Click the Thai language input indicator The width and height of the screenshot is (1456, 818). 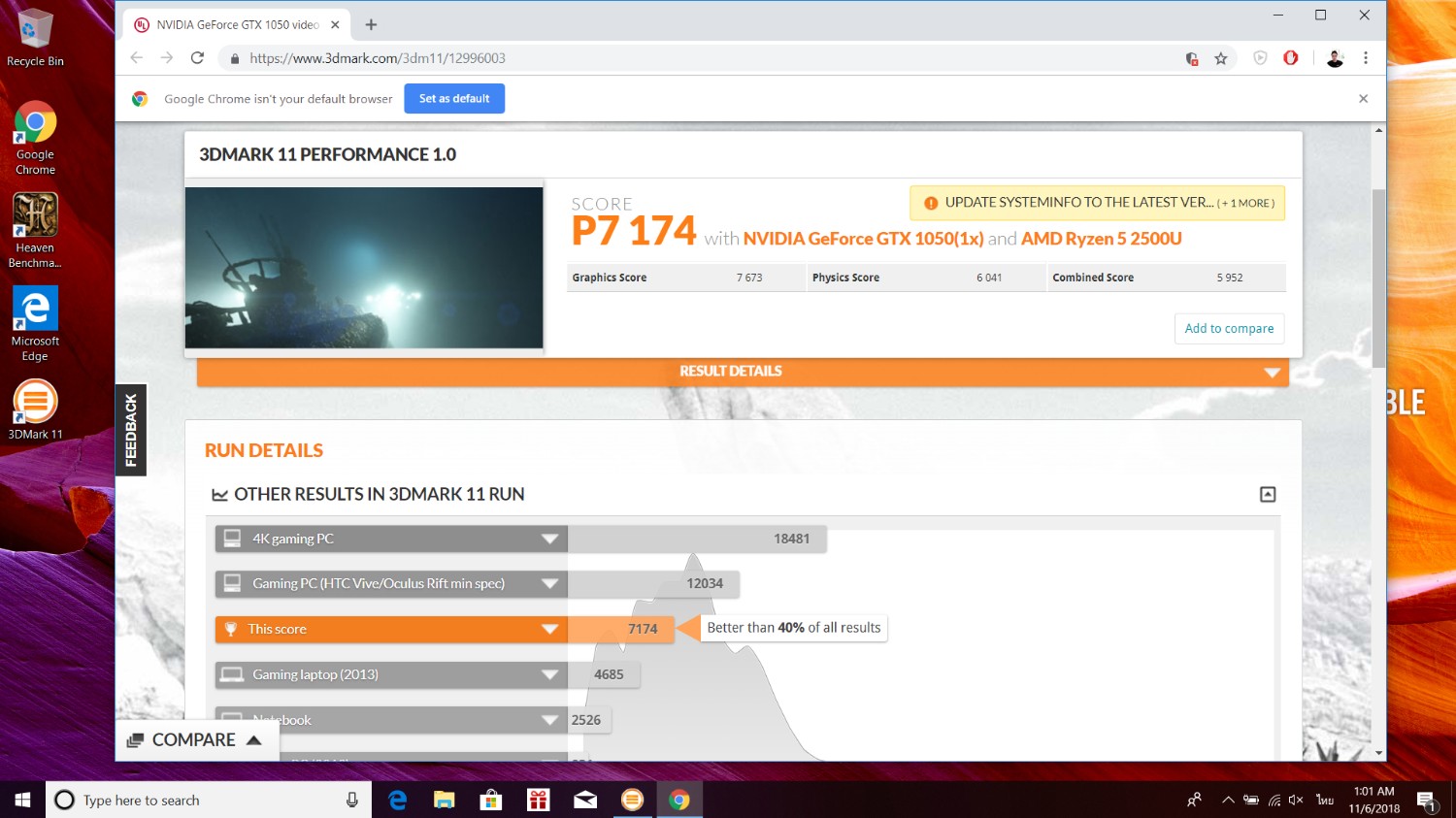[x=1325, y=800]
